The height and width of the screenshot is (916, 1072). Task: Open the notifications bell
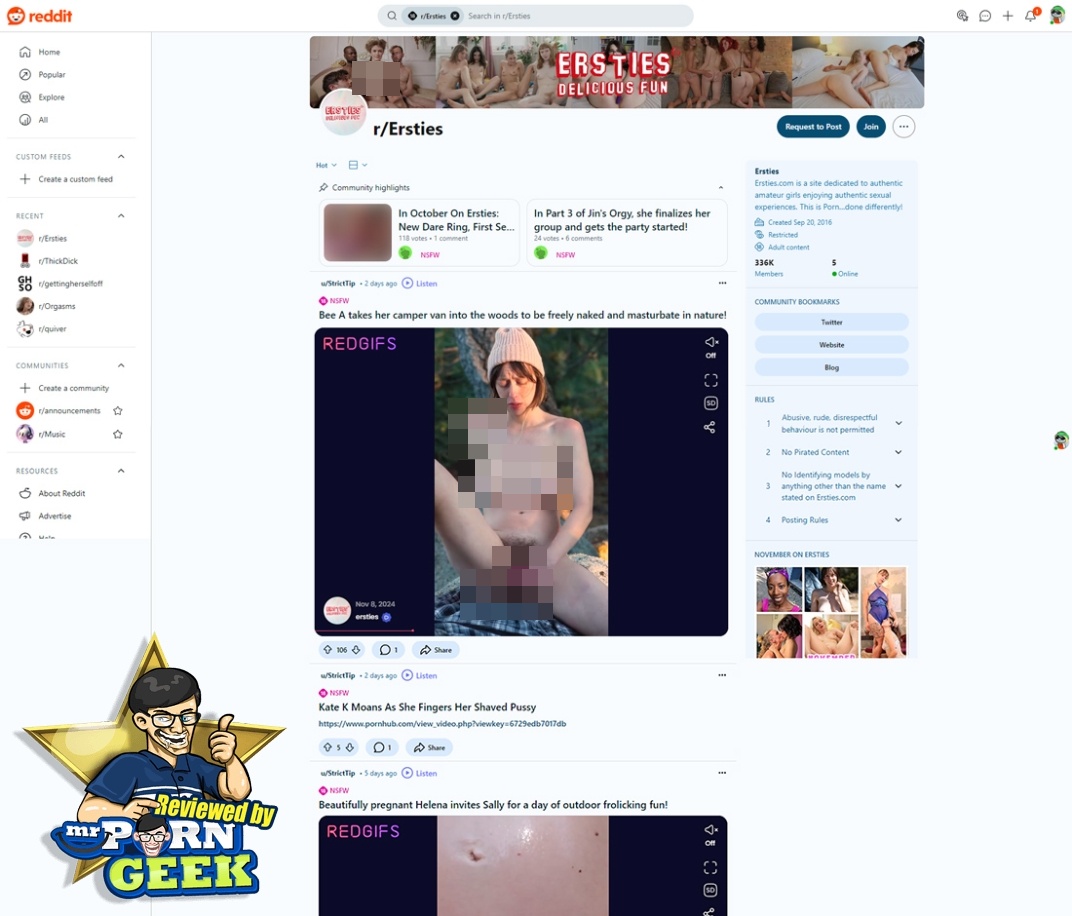[1030, 16]
